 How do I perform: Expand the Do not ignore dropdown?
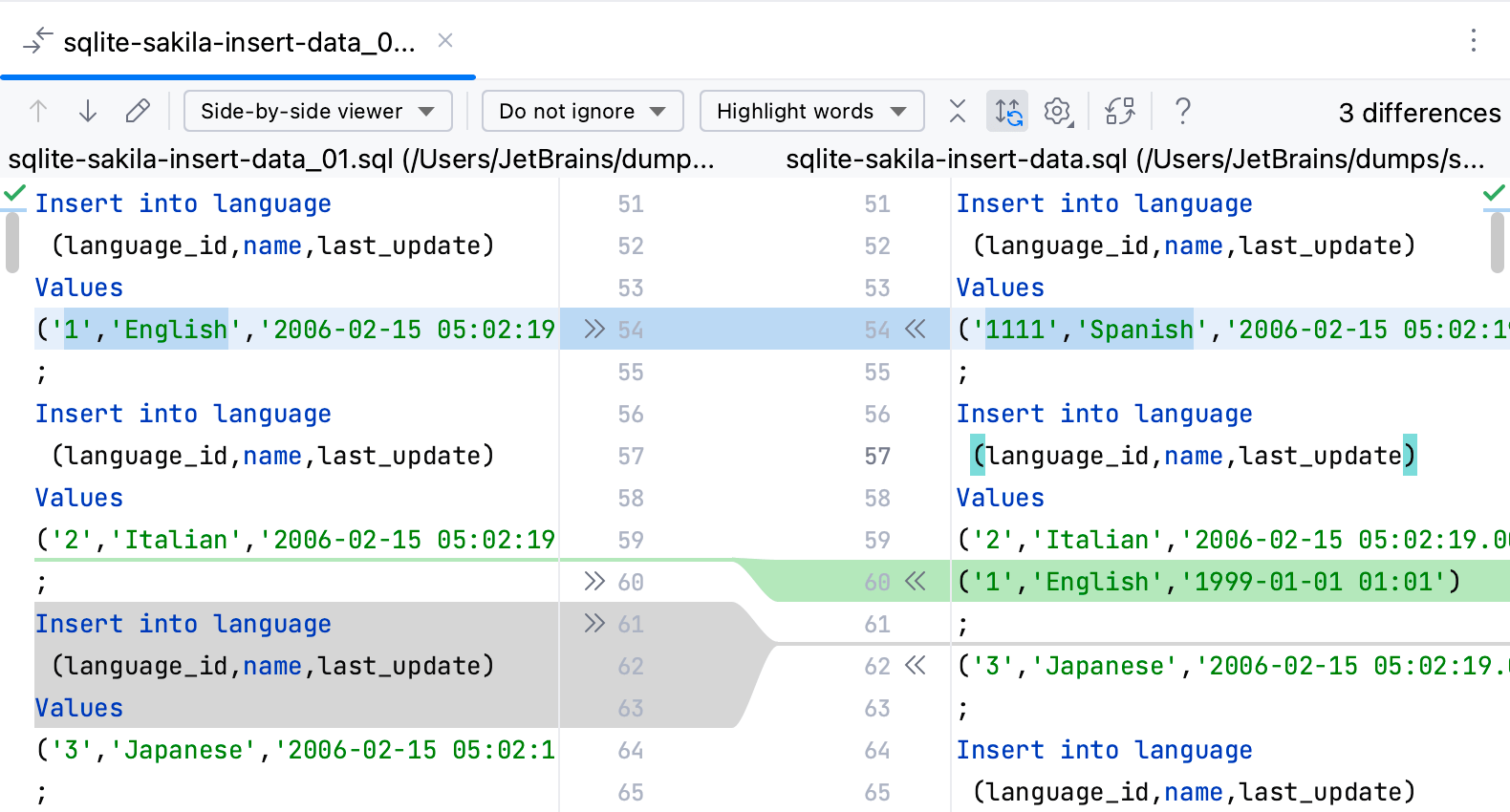pos(582,112)
